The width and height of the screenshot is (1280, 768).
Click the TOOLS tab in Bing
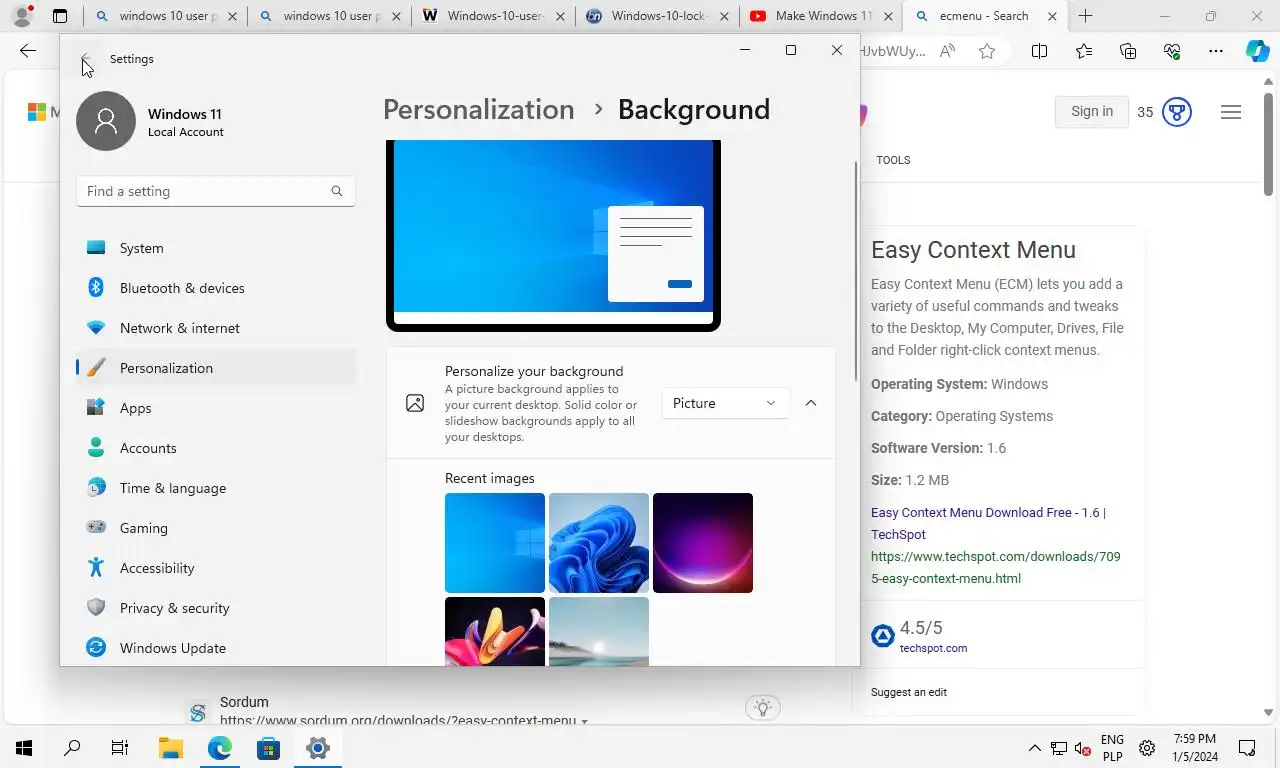[x=893, y=160]
